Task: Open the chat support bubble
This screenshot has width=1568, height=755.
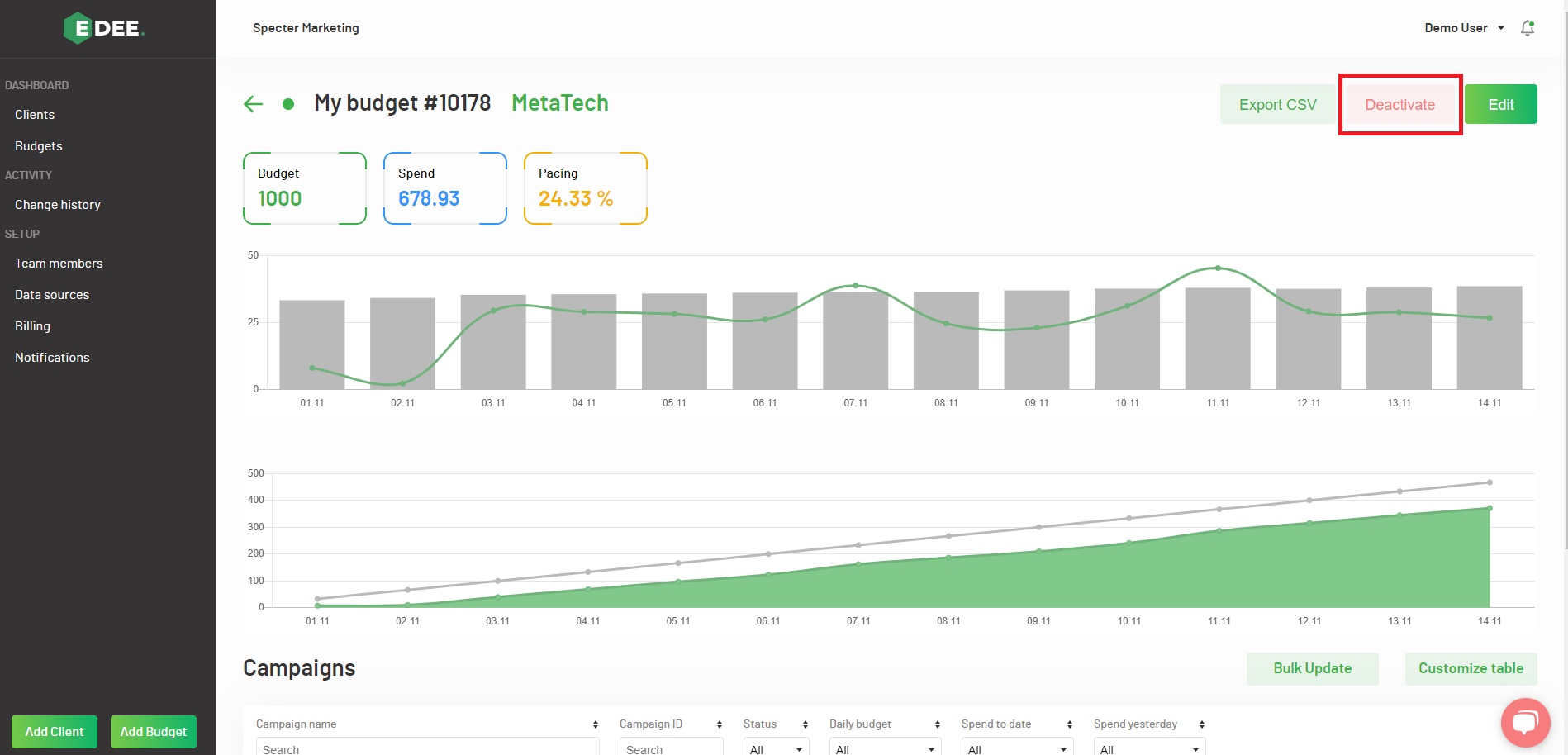Action: tap(1525, 723)
